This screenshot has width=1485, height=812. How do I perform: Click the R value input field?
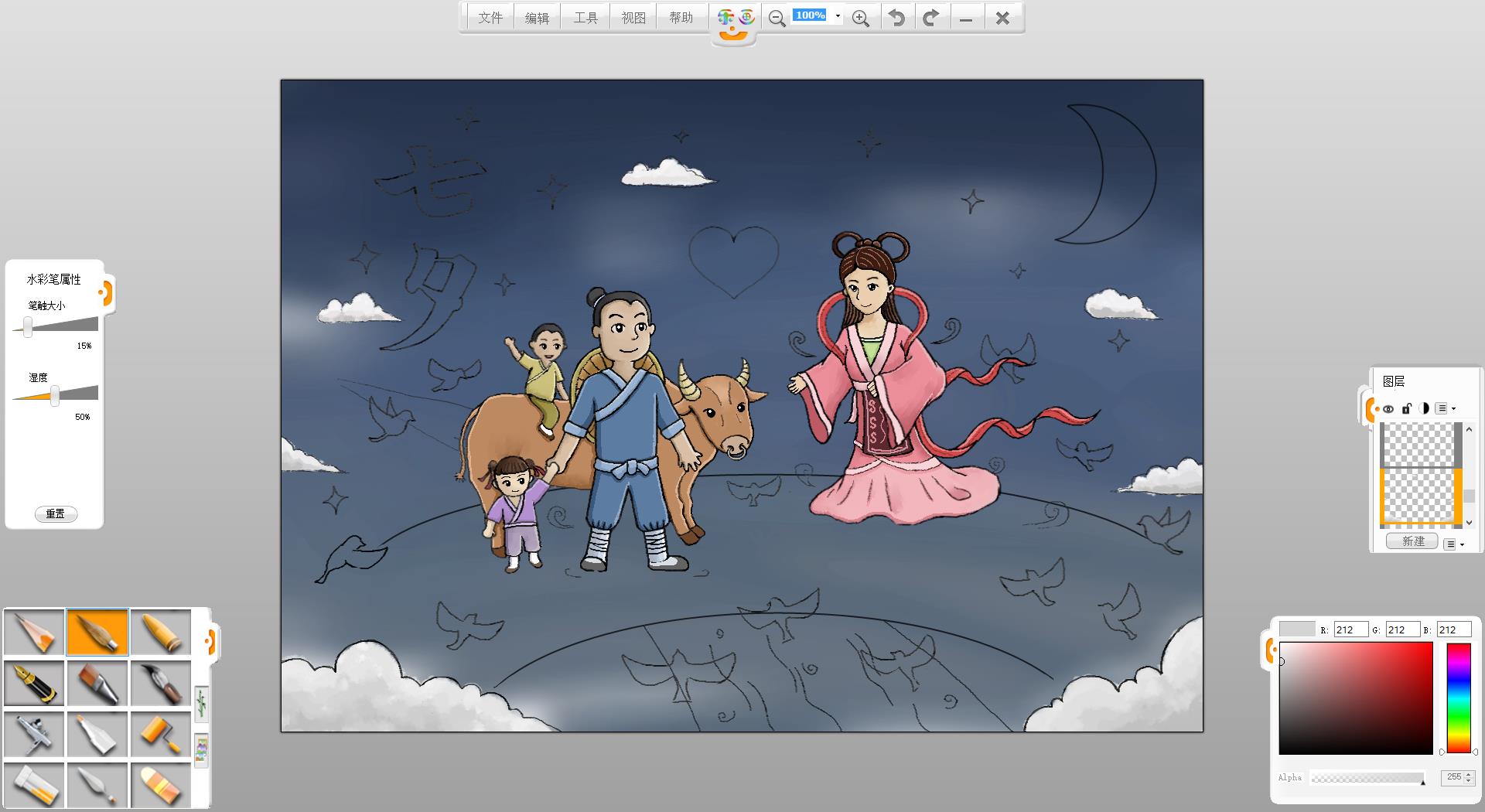[1350, 629]
